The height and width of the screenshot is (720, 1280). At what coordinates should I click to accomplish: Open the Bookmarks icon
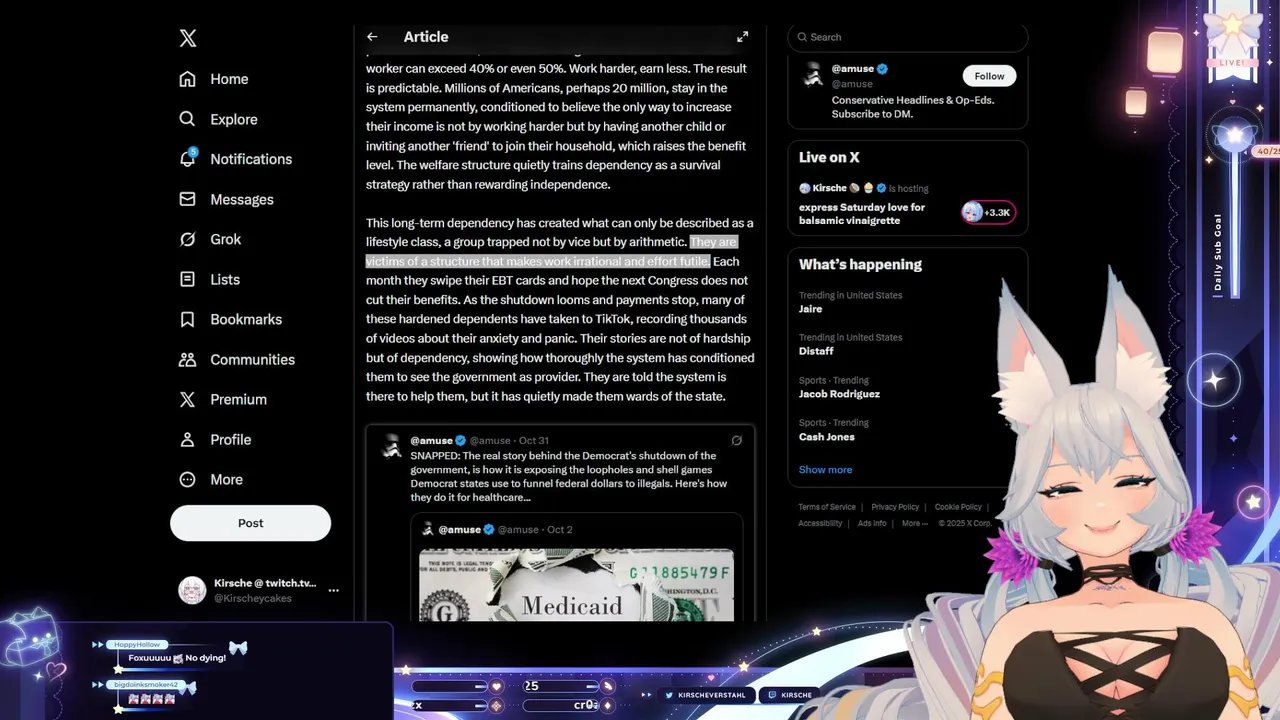pos(187,319)
